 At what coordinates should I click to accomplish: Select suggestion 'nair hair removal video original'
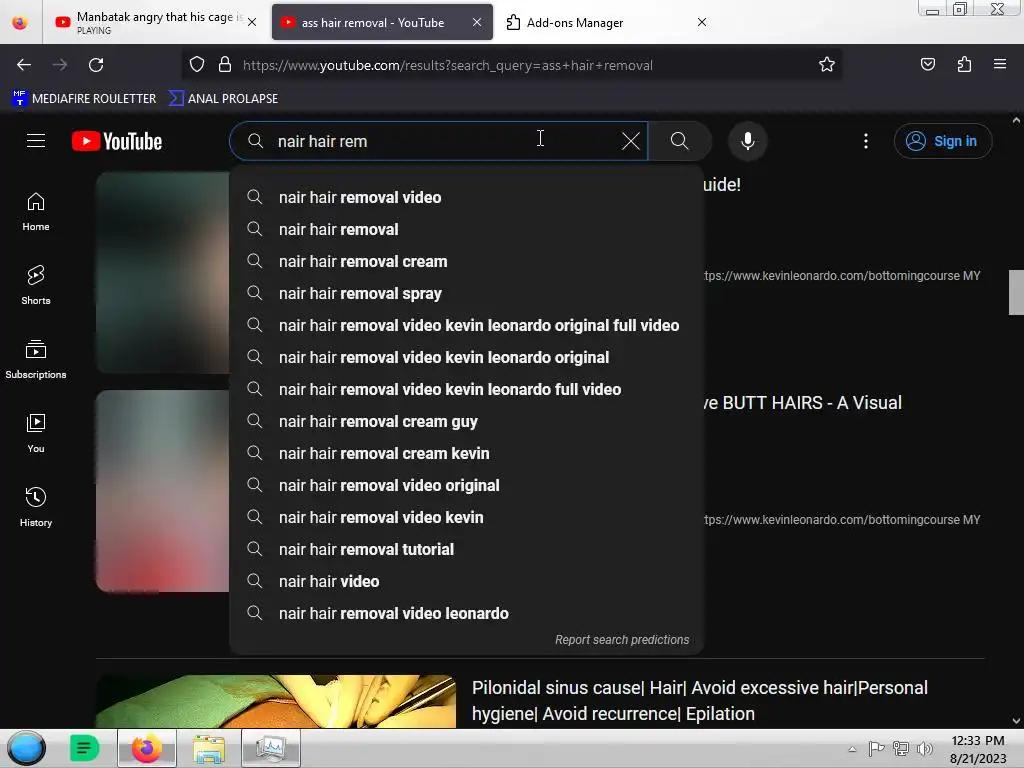(466, 485)
